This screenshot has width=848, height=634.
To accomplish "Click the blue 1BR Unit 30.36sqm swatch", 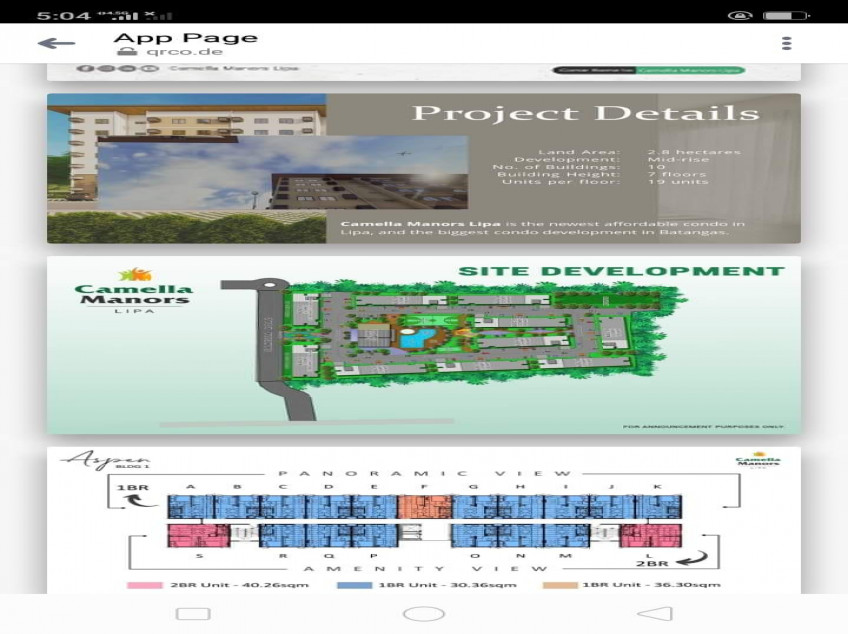I will pyautogui.click(x=353, y=584).
